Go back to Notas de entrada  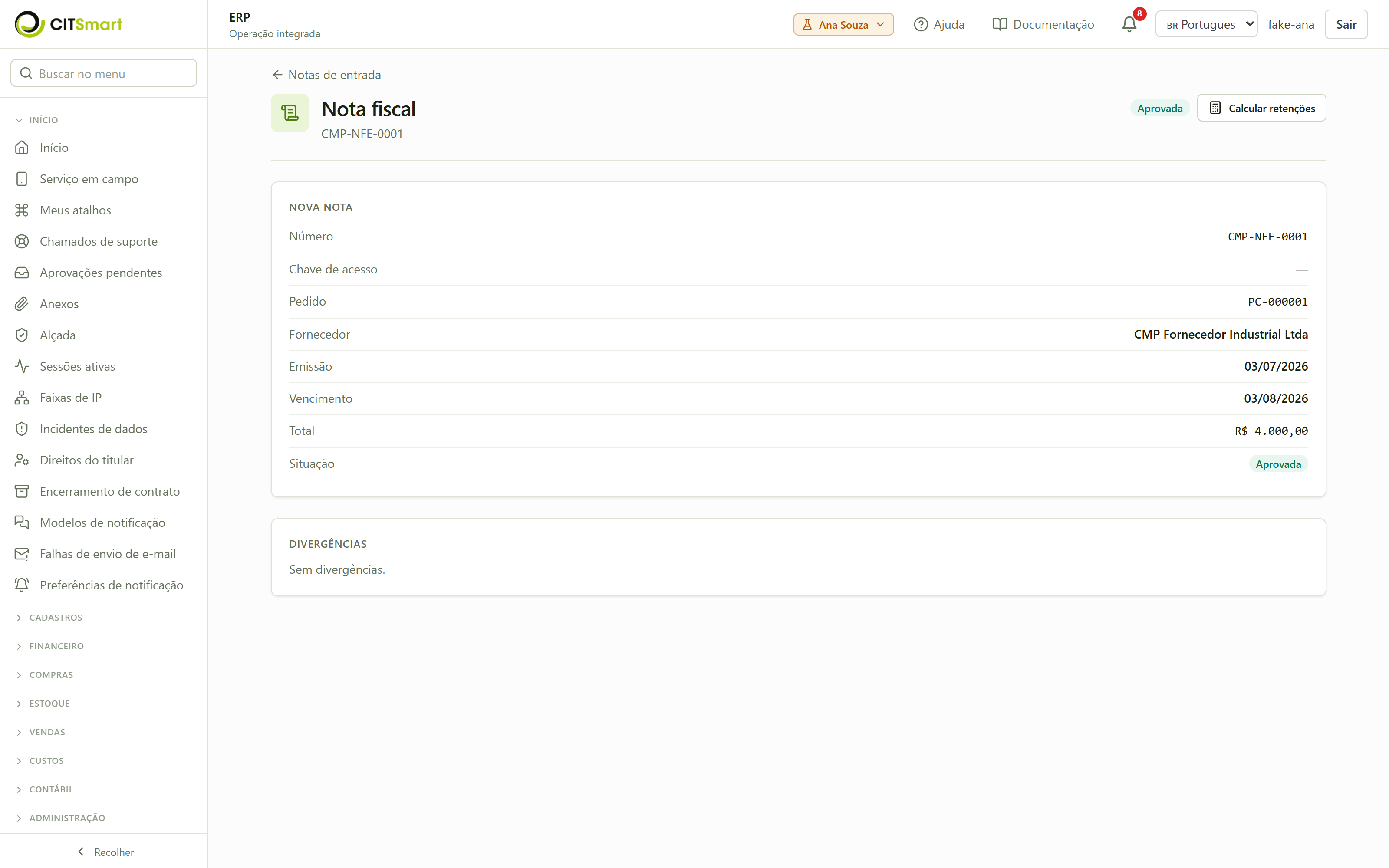click(326, 75)
